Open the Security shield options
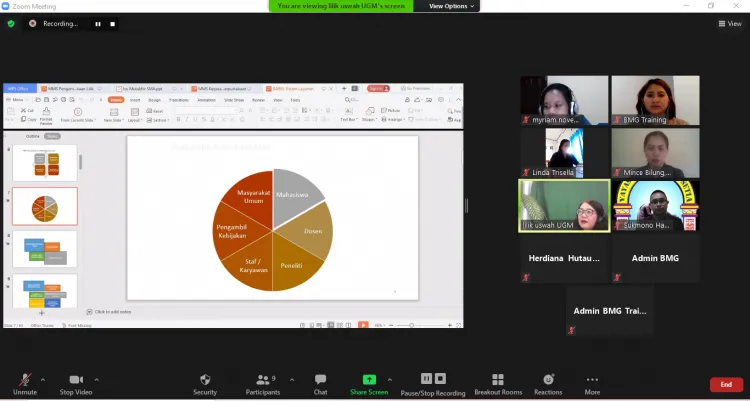This screenshot has width=750, height=401. click(x=205, y=385)
